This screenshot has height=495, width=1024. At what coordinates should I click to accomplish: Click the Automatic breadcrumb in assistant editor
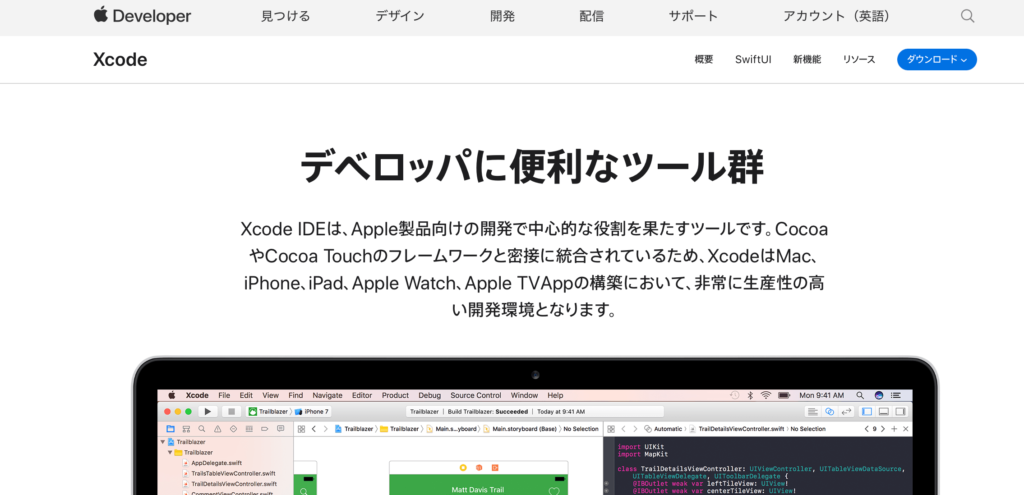tap(667, 429)
